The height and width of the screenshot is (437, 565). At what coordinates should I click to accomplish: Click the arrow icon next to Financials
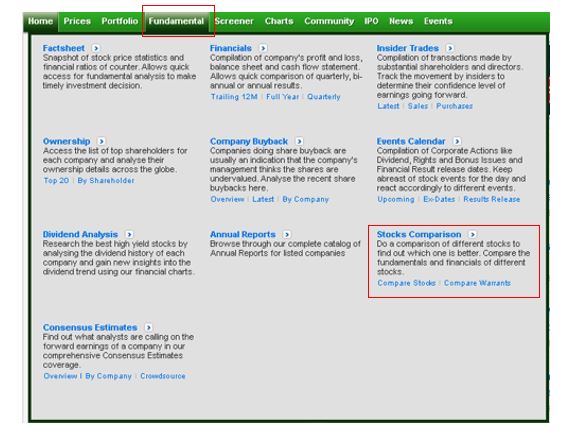(x=263, y=48)
